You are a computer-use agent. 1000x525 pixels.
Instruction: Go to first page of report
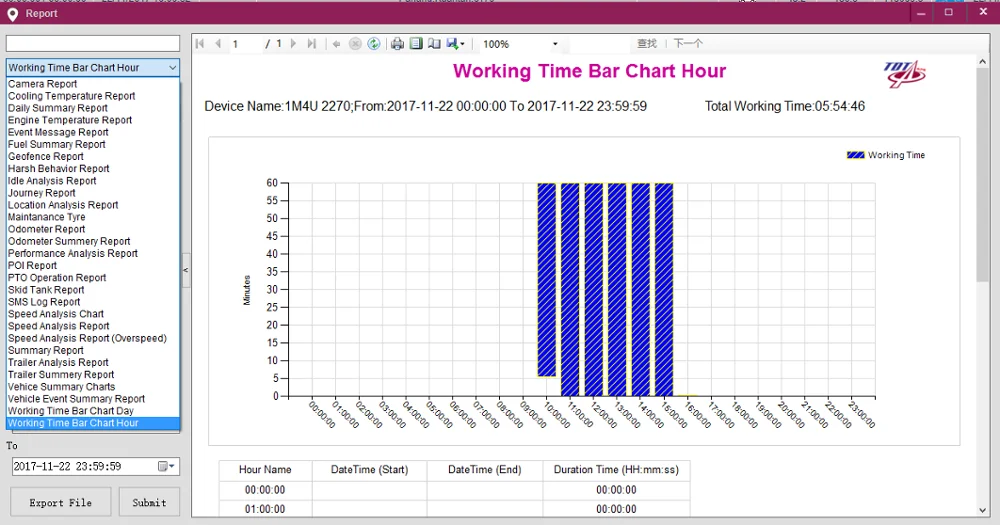coord(200,44)
